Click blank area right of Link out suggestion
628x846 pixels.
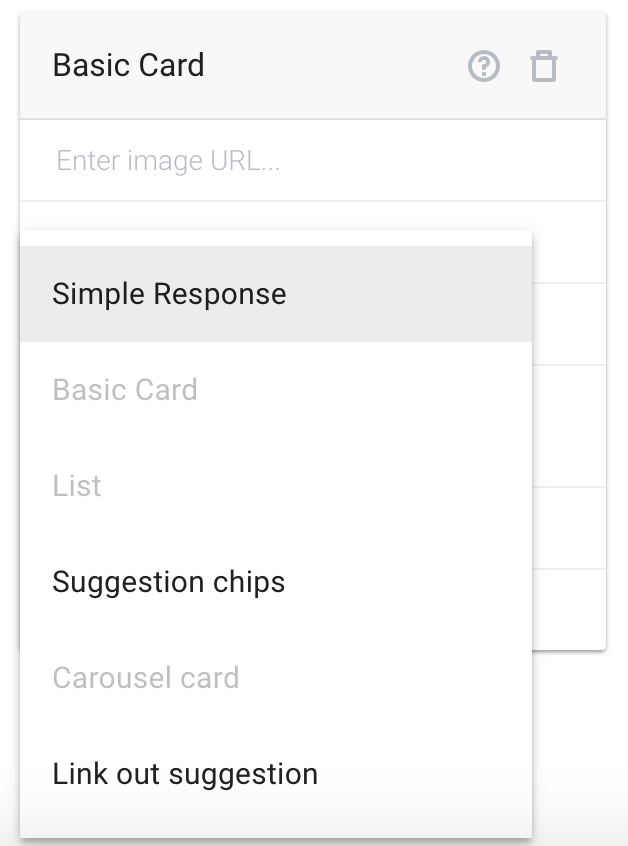tap(425, 774)
